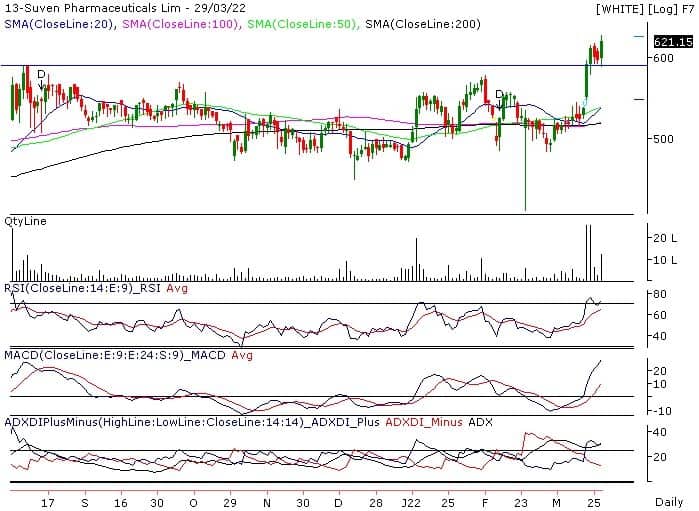This screenshot has height=511, width=699.
Task: Select the QtyLine volume panel label
Action: pyautogui.click(x=26, y=220)
